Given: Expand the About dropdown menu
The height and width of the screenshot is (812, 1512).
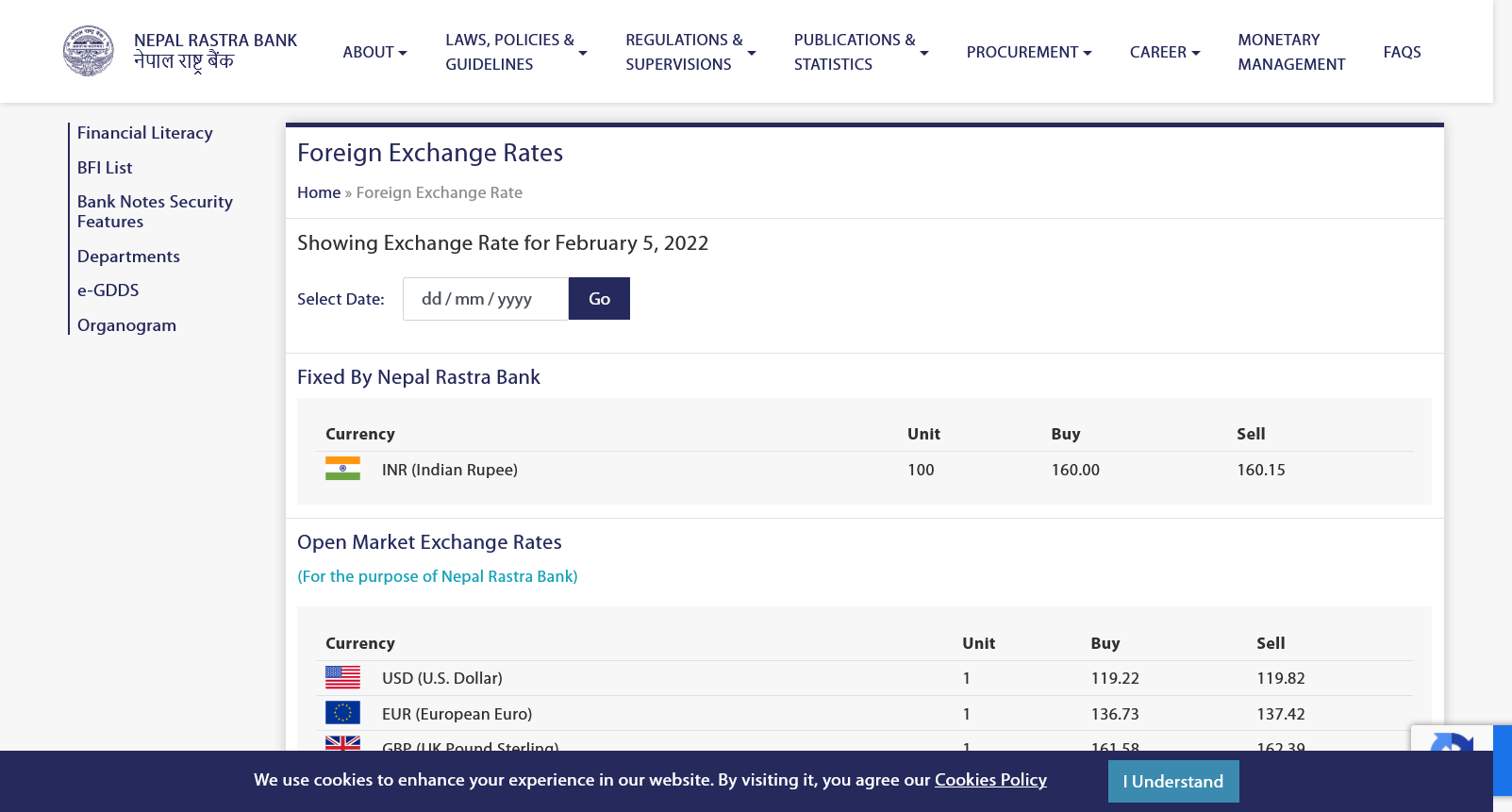Looking at the screenshot, I should pos(374,52).
